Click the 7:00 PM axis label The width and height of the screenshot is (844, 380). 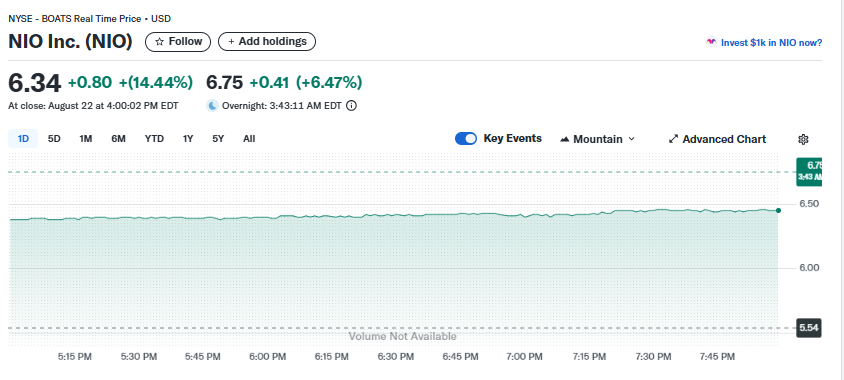point(525,356)
